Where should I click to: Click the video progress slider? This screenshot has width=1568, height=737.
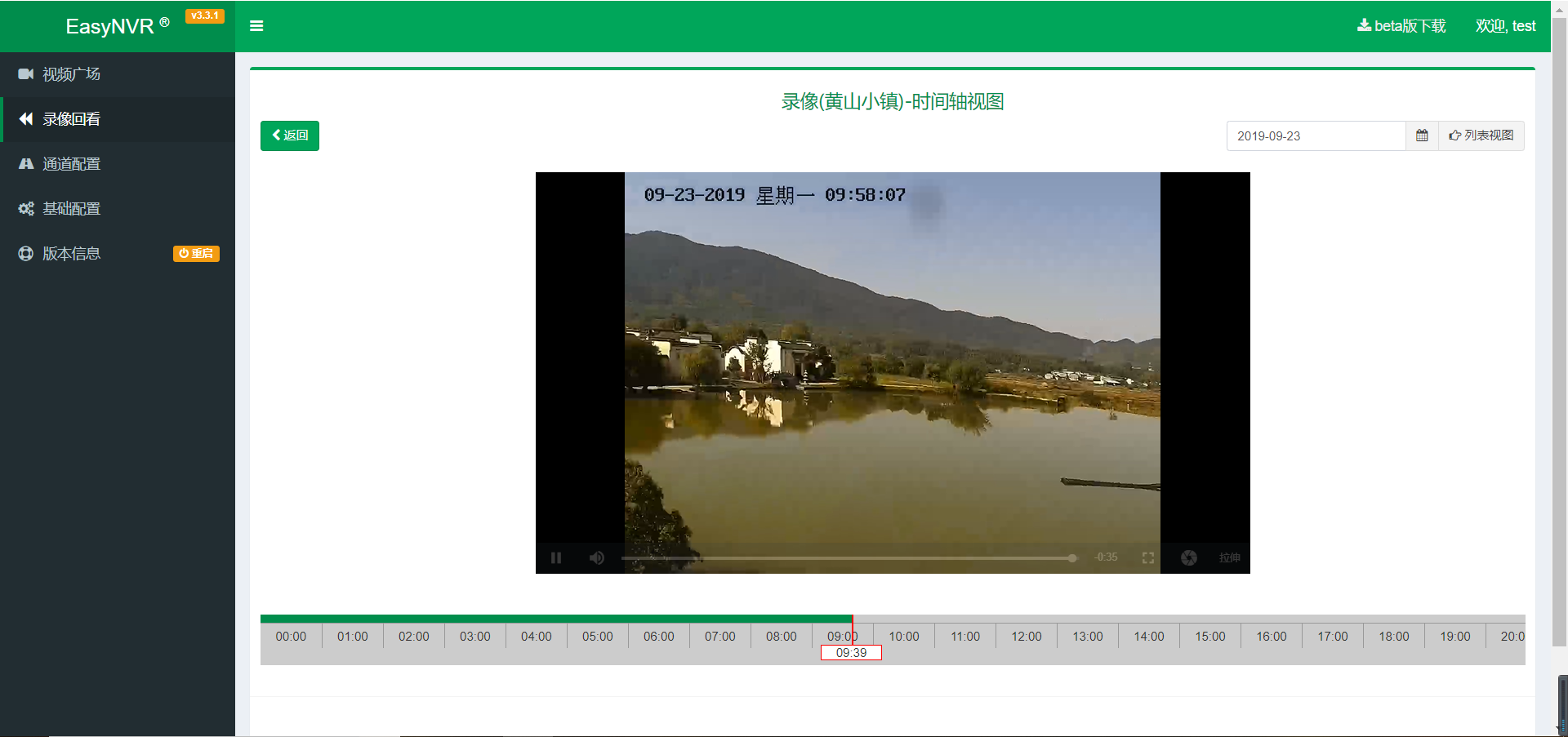pyautogui.click(x=848, y=558)
